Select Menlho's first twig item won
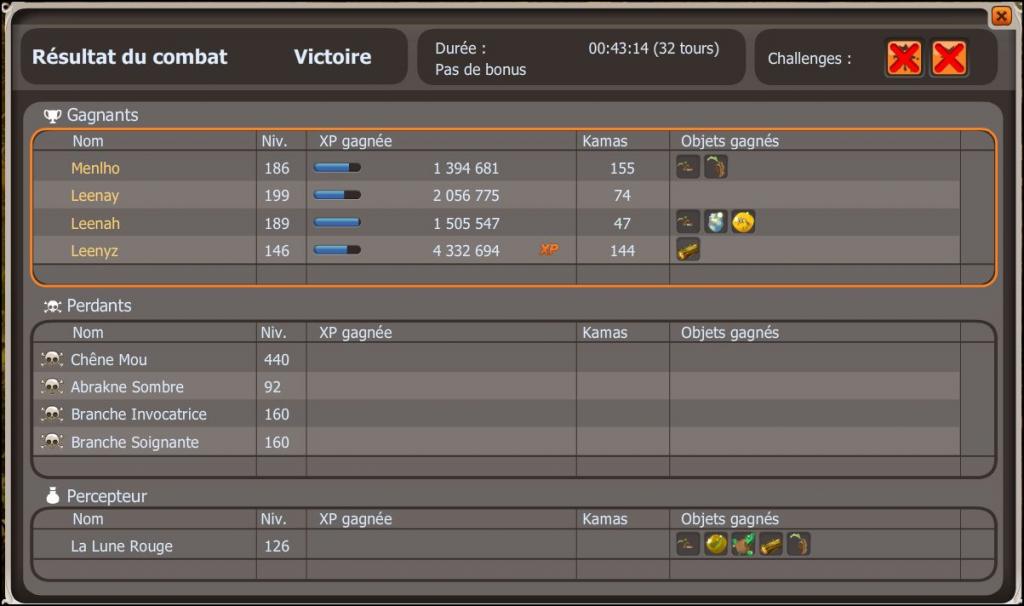This screenshot has height=606, width=1024. coord(688,167)
